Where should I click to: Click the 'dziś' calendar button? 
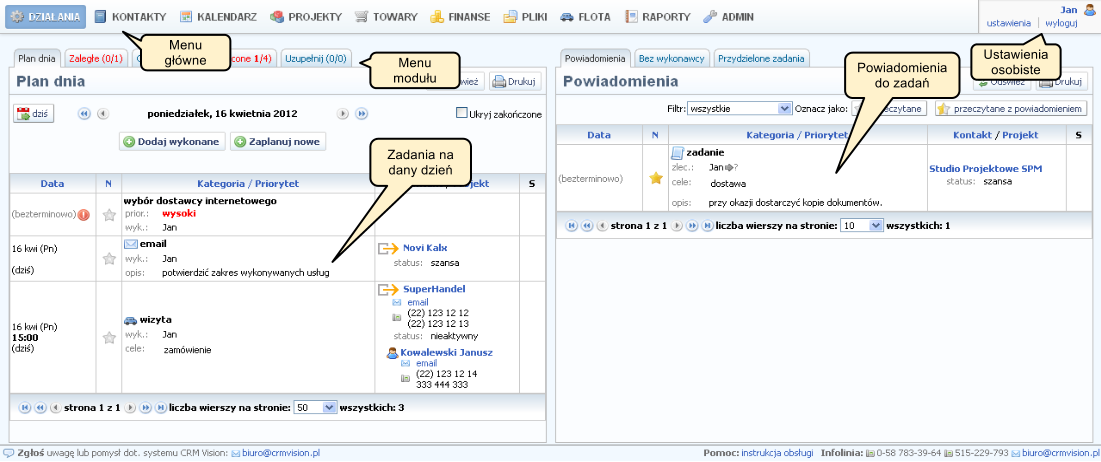[33, 114]
